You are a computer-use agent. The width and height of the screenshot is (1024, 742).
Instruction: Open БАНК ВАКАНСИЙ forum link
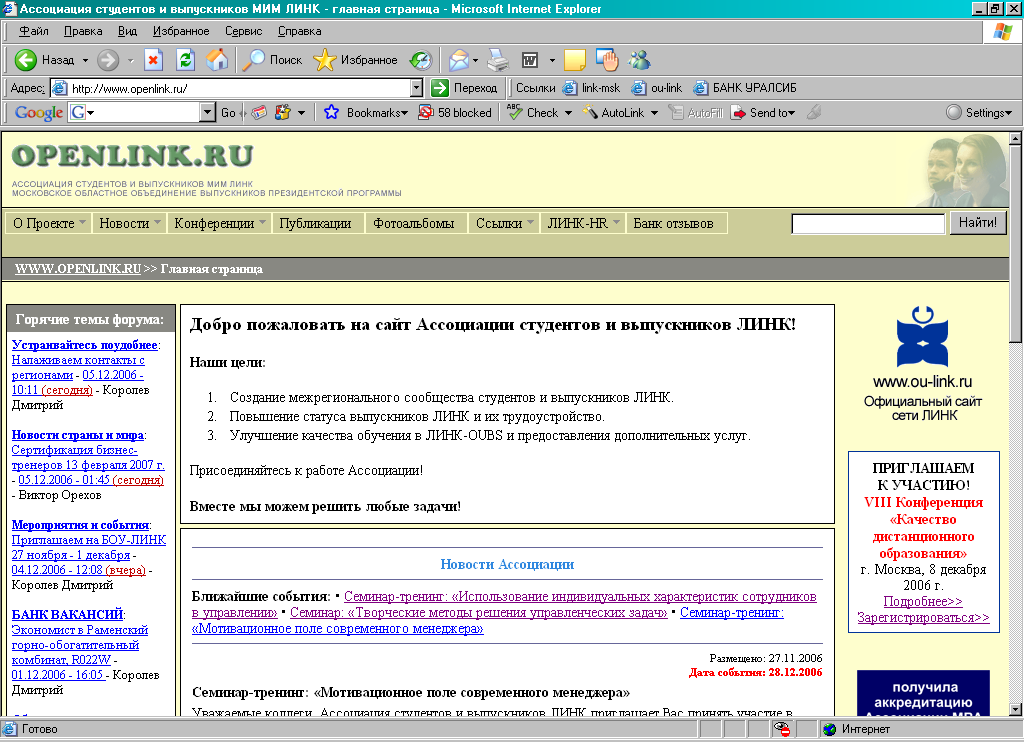tap(67, 615)
